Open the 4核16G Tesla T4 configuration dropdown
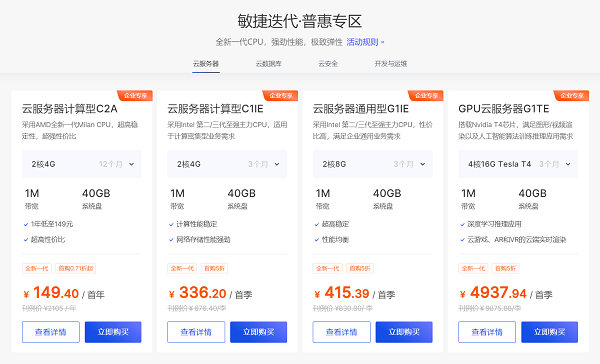Image resolution: width=600 pixels, height=364 pixels. (x=518, y=164)
